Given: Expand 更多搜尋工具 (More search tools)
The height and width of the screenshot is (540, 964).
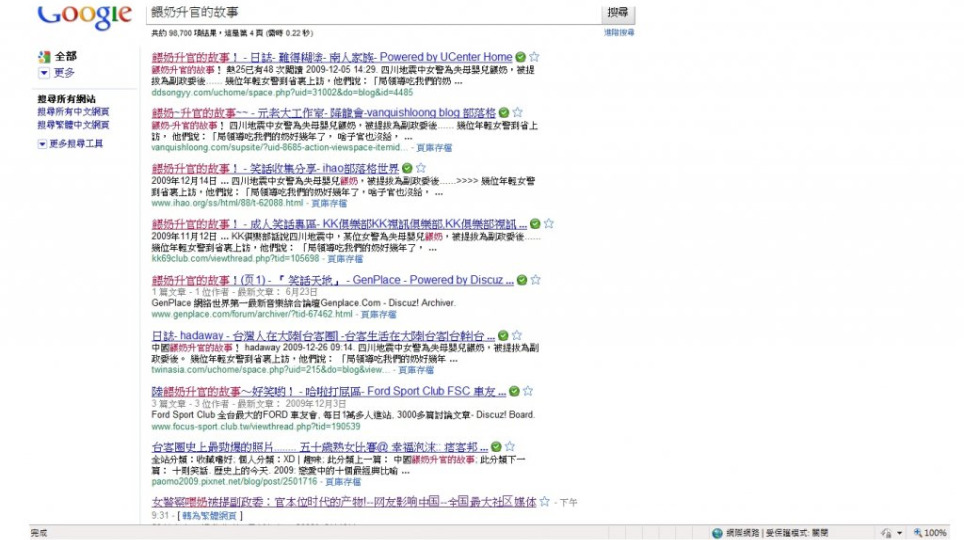Looking at the screenshot, I should pos(43,144).
